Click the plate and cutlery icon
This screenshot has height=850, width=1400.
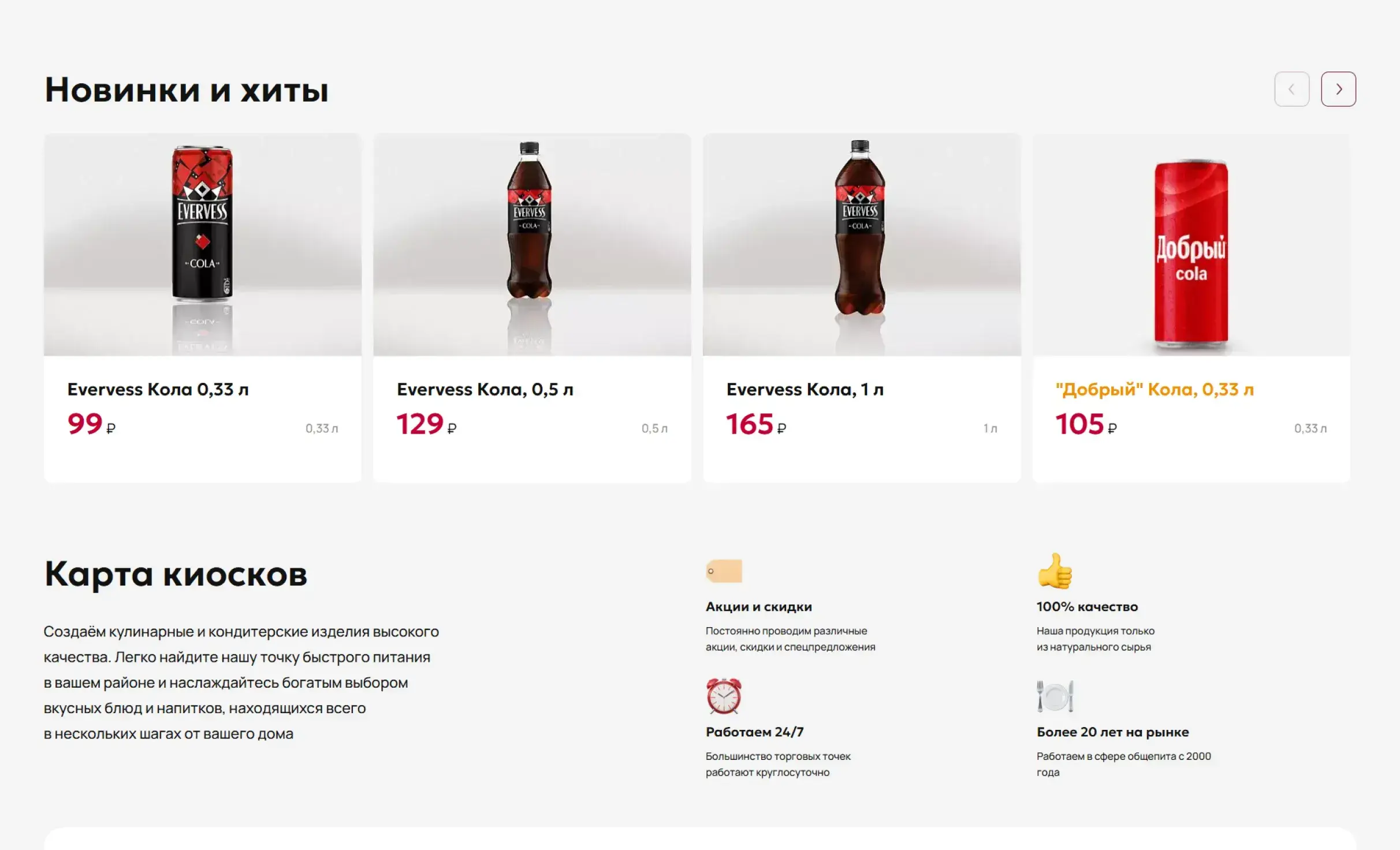(x=1055, y=696)
